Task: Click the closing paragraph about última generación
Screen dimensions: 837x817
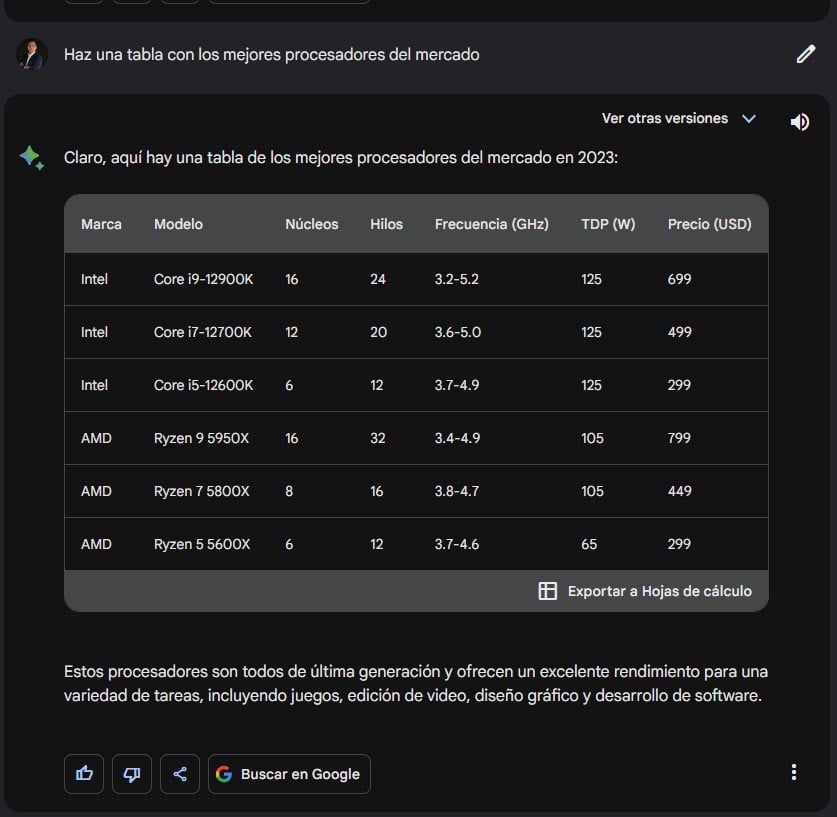Action: (x=416, y=684)
